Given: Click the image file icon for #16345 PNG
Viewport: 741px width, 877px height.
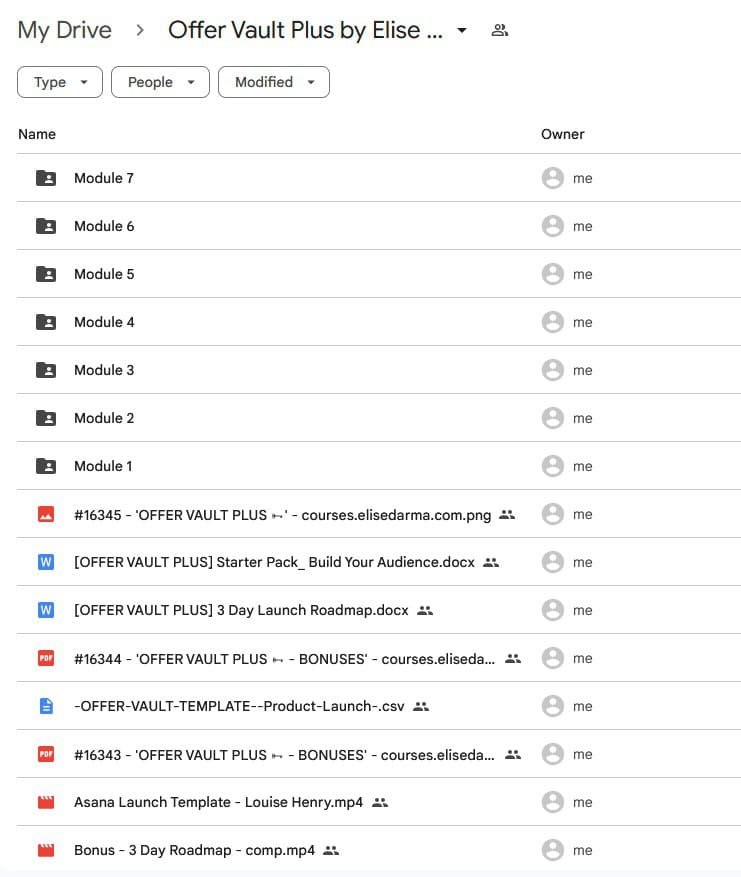Looking at the screenshot, I should pos(46,514).
